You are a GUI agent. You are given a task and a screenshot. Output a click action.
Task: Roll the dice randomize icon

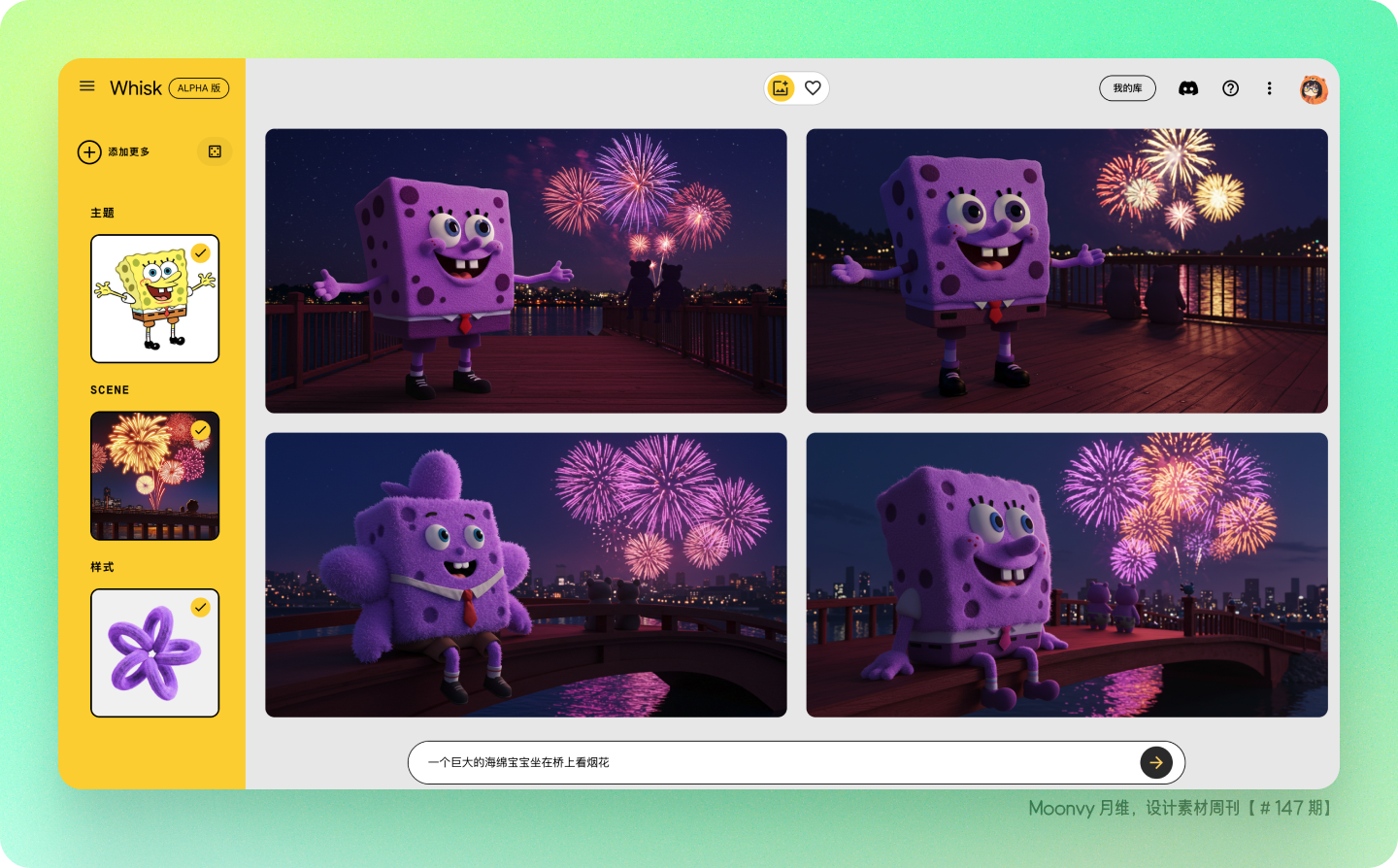[x=215, y=151]
